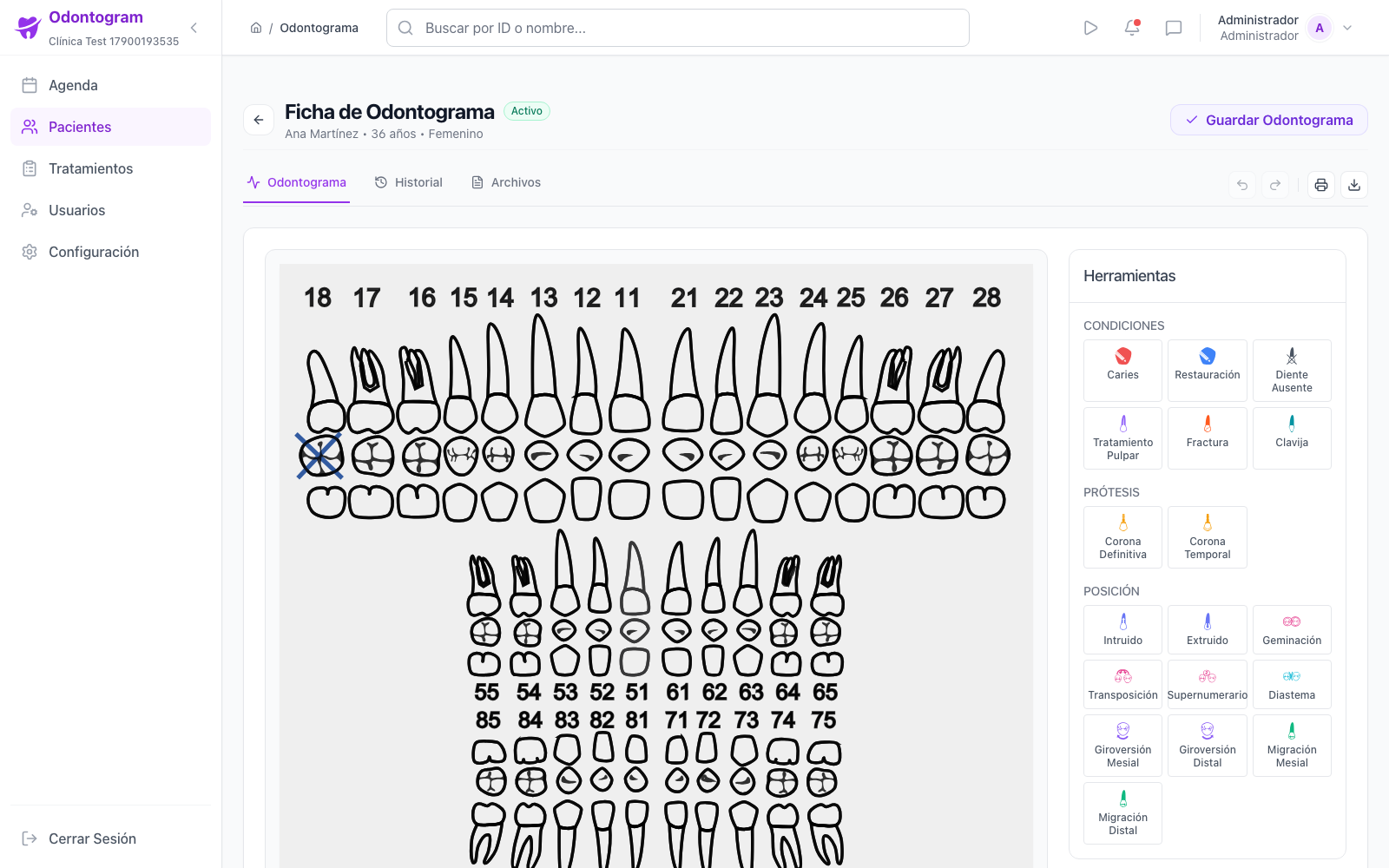Select the Diastema tool
This screenshot has width=1389, height=868.
coord(1292,684)
